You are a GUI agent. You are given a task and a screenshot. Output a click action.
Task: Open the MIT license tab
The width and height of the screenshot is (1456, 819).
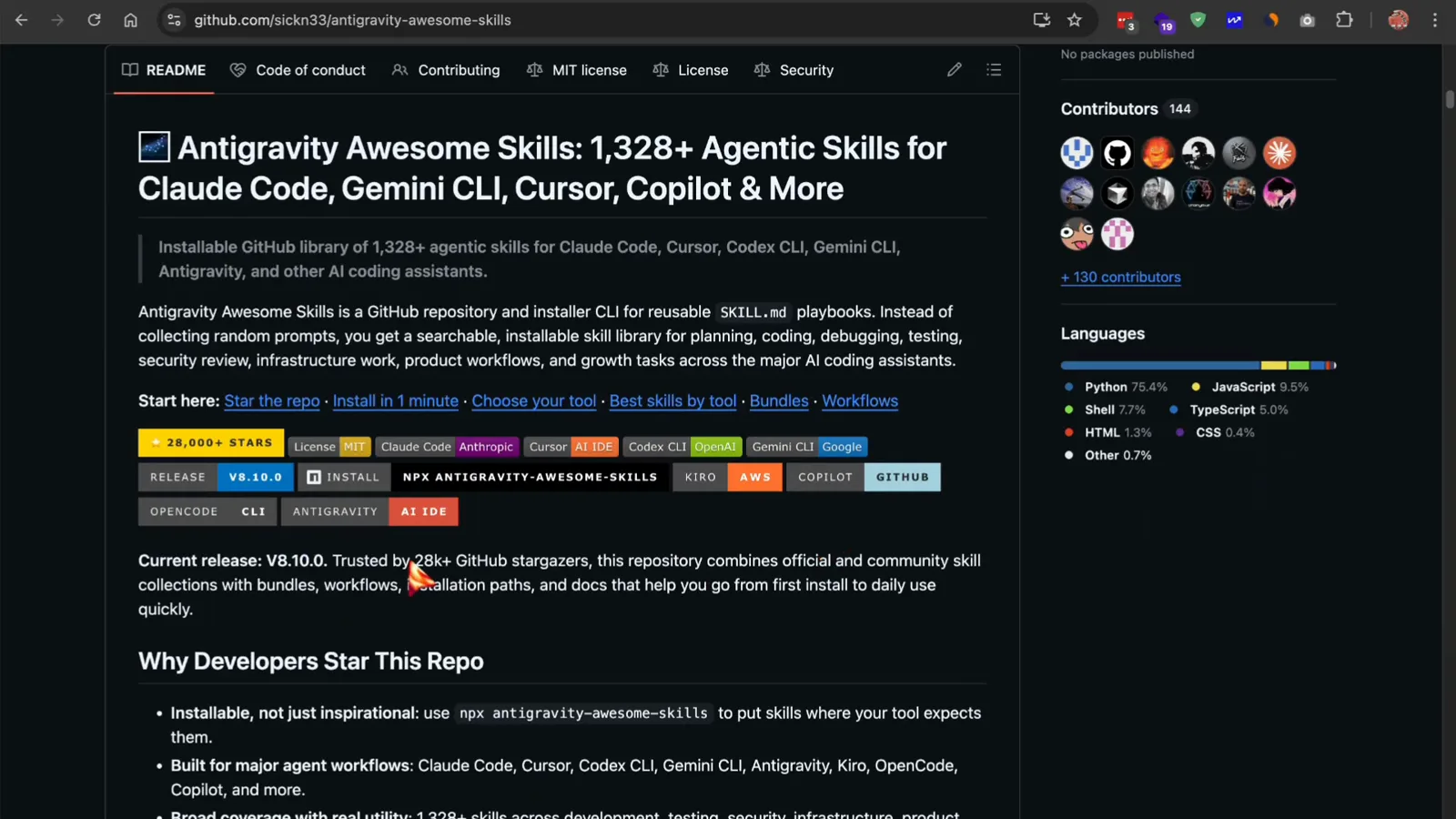coord(577,70)
